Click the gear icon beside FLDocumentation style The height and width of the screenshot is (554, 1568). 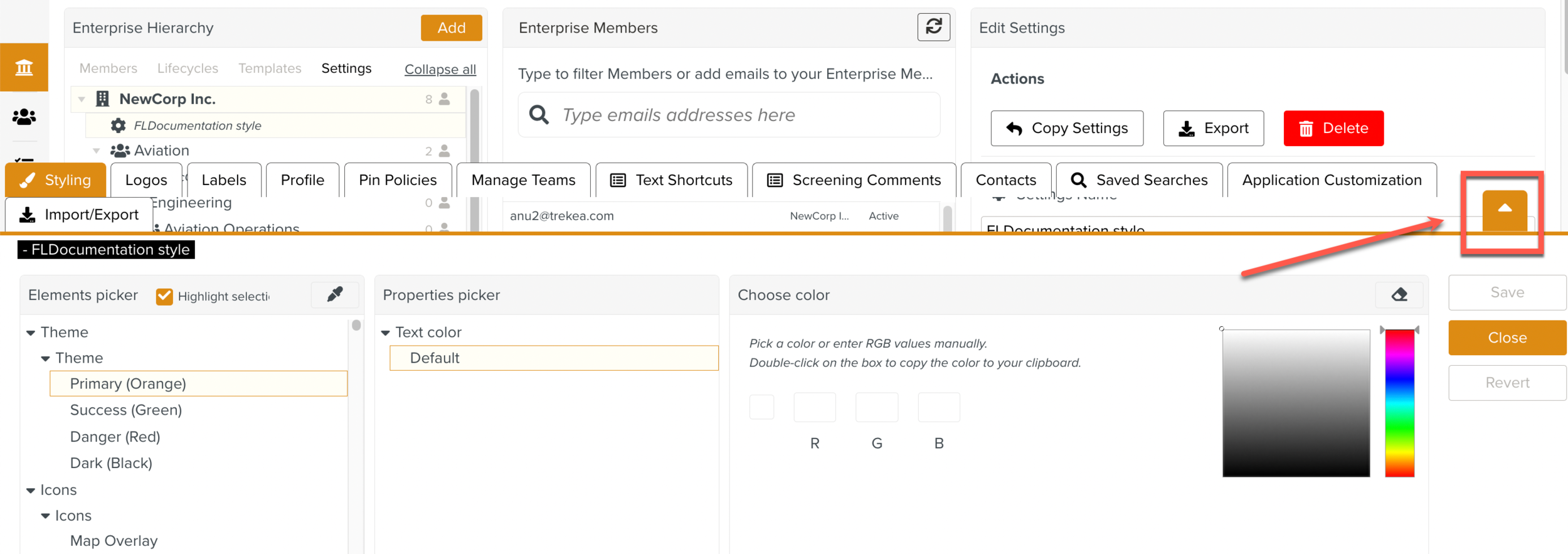click(x=118, y=125)
